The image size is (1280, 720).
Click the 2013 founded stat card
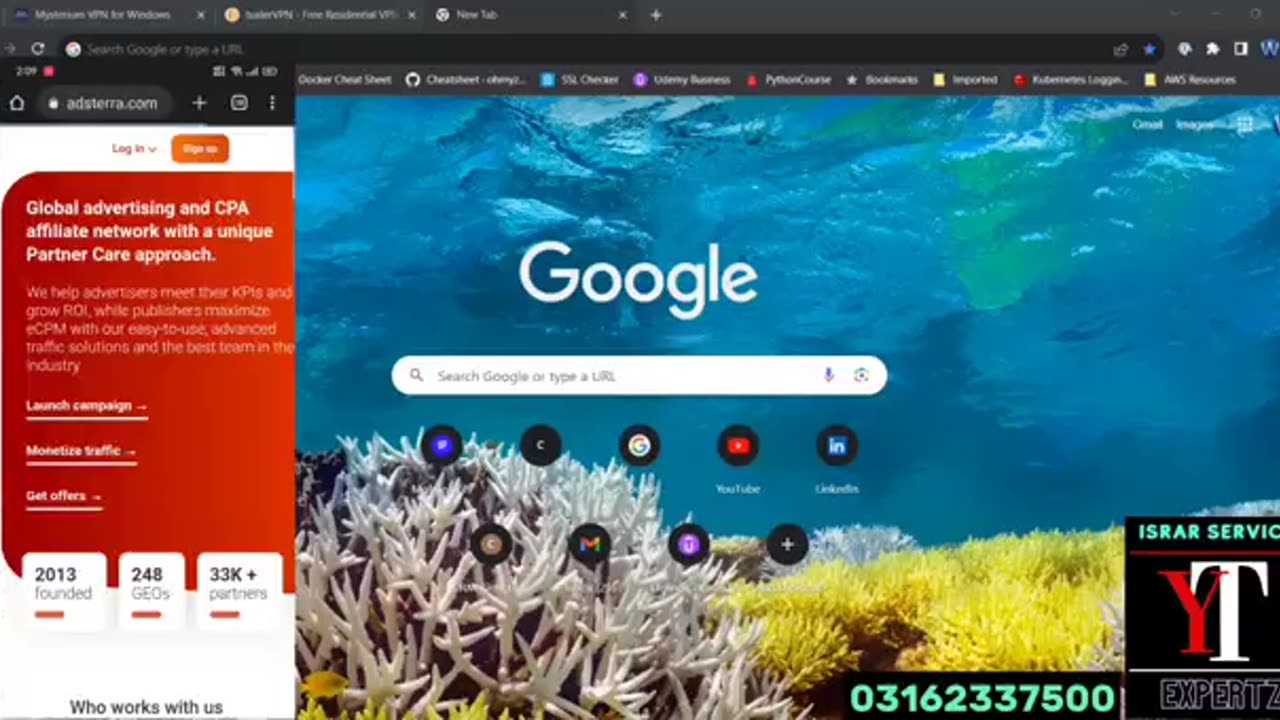(x=64, y=591)
